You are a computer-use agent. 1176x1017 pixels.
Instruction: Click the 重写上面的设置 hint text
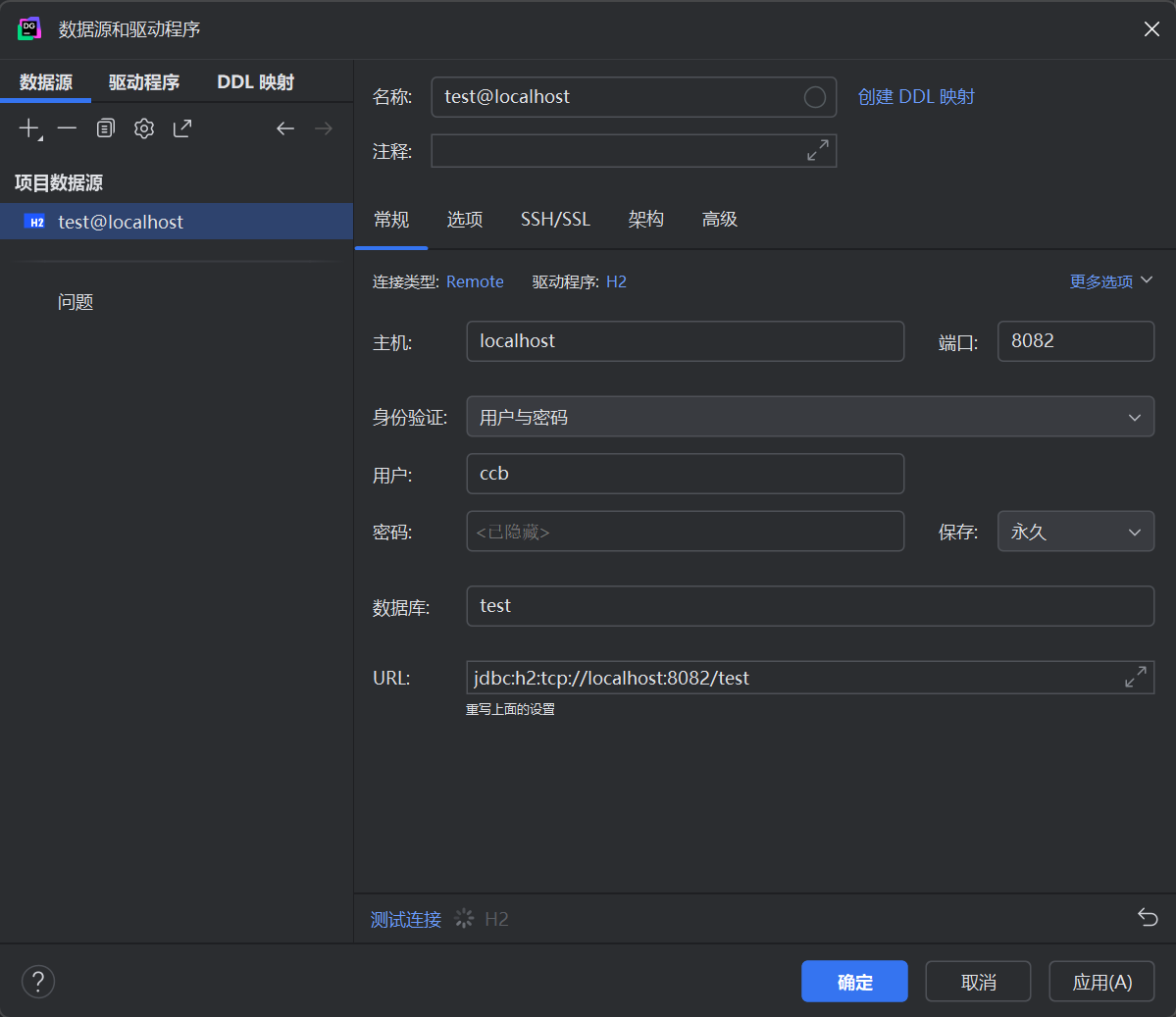[510, 709]
